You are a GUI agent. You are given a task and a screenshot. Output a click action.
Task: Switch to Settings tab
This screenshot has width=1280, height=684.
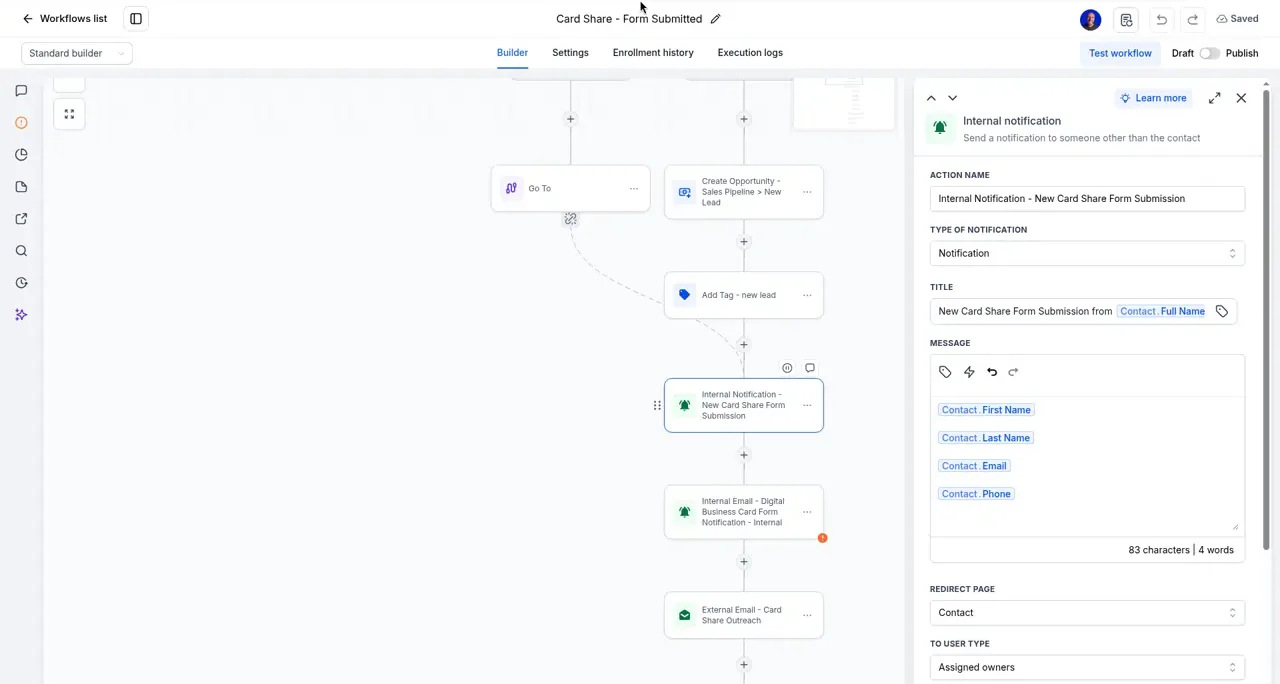[570, 53]
